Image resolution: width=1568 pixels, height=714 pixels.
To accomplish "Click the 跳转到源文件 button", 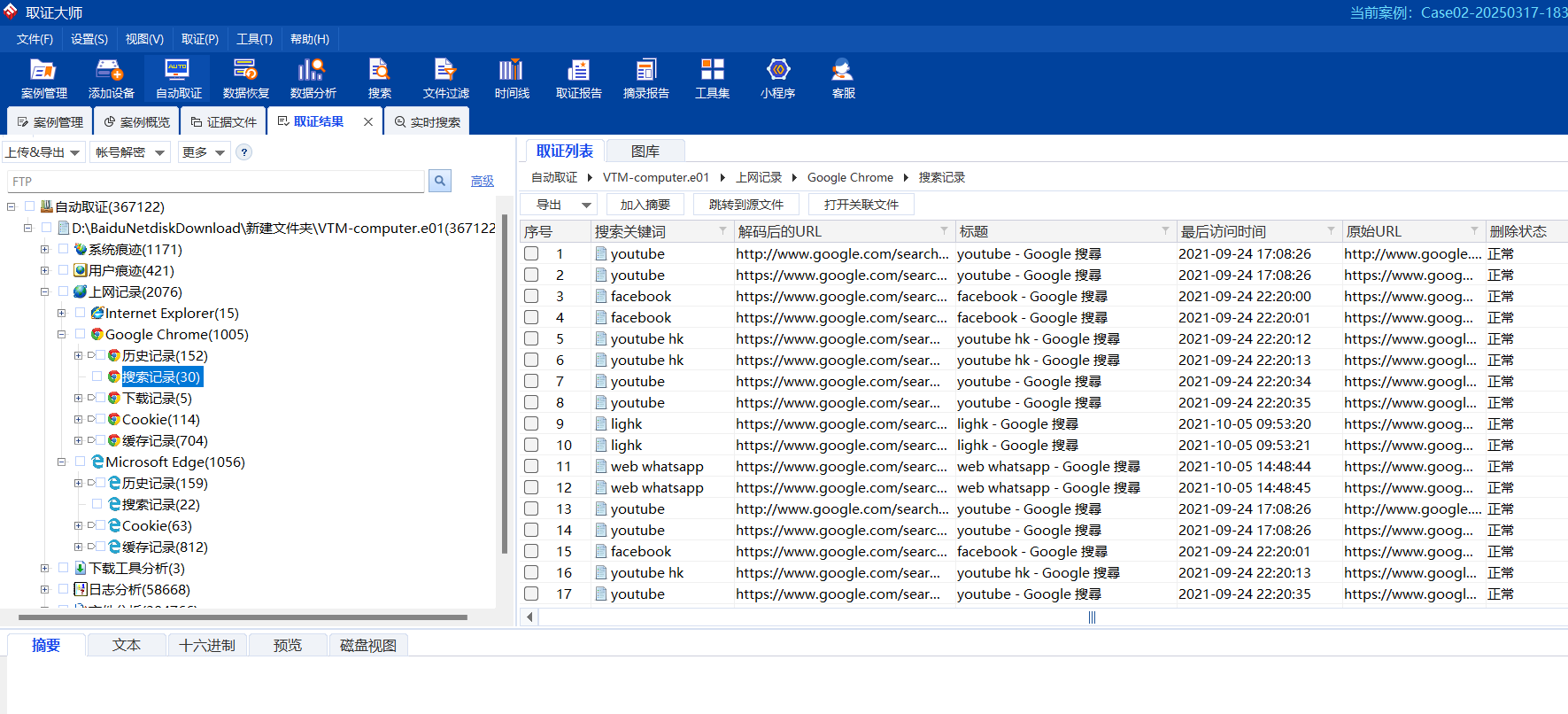I will [746, 205].
